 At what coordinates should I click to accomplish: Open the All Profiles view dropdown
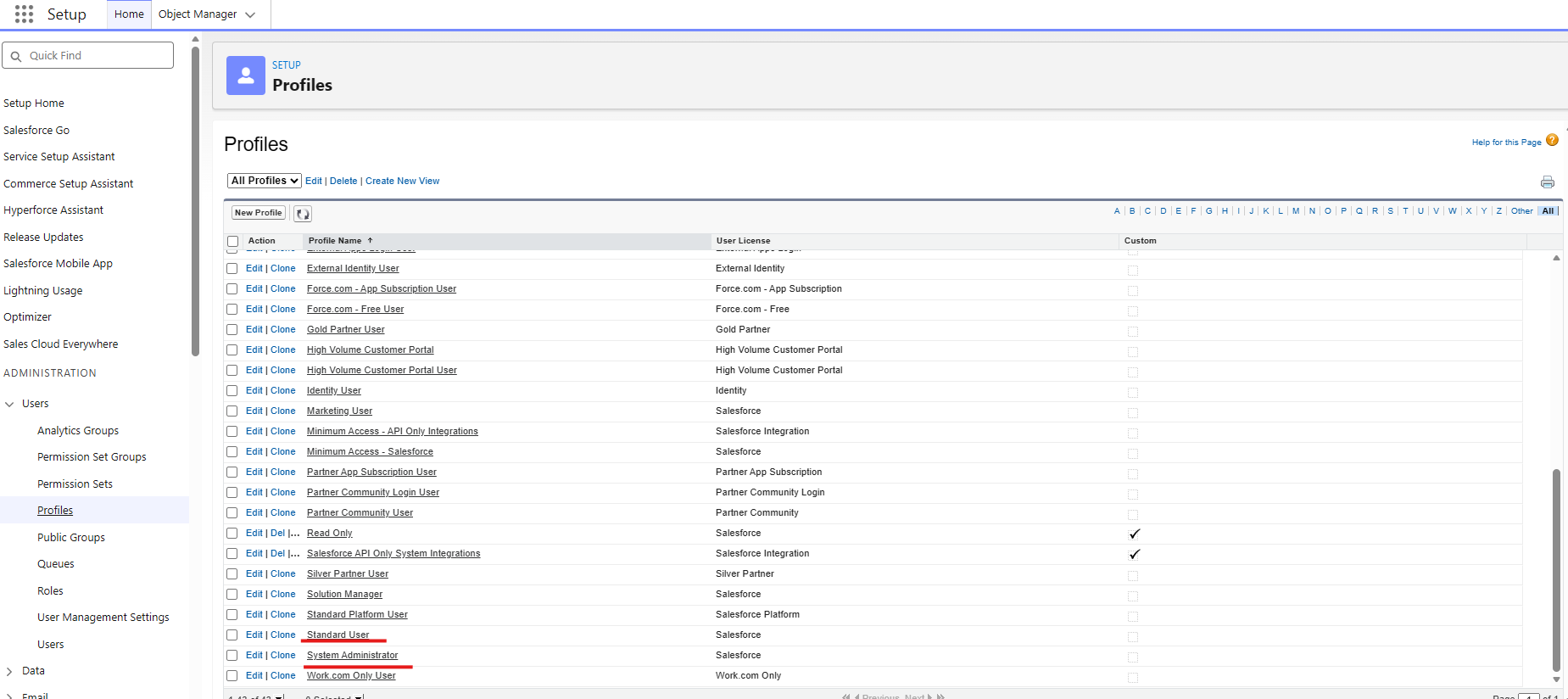pos(265,181)
